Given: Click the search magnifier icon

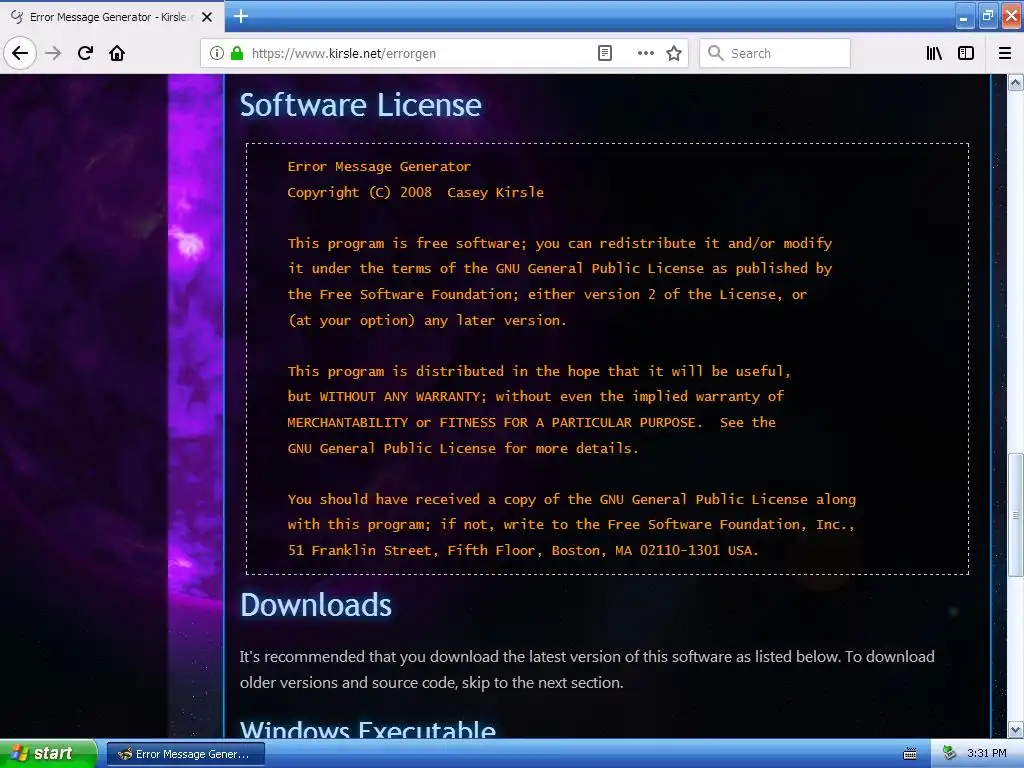Looking at the screenshot, I should coord(716,53).
